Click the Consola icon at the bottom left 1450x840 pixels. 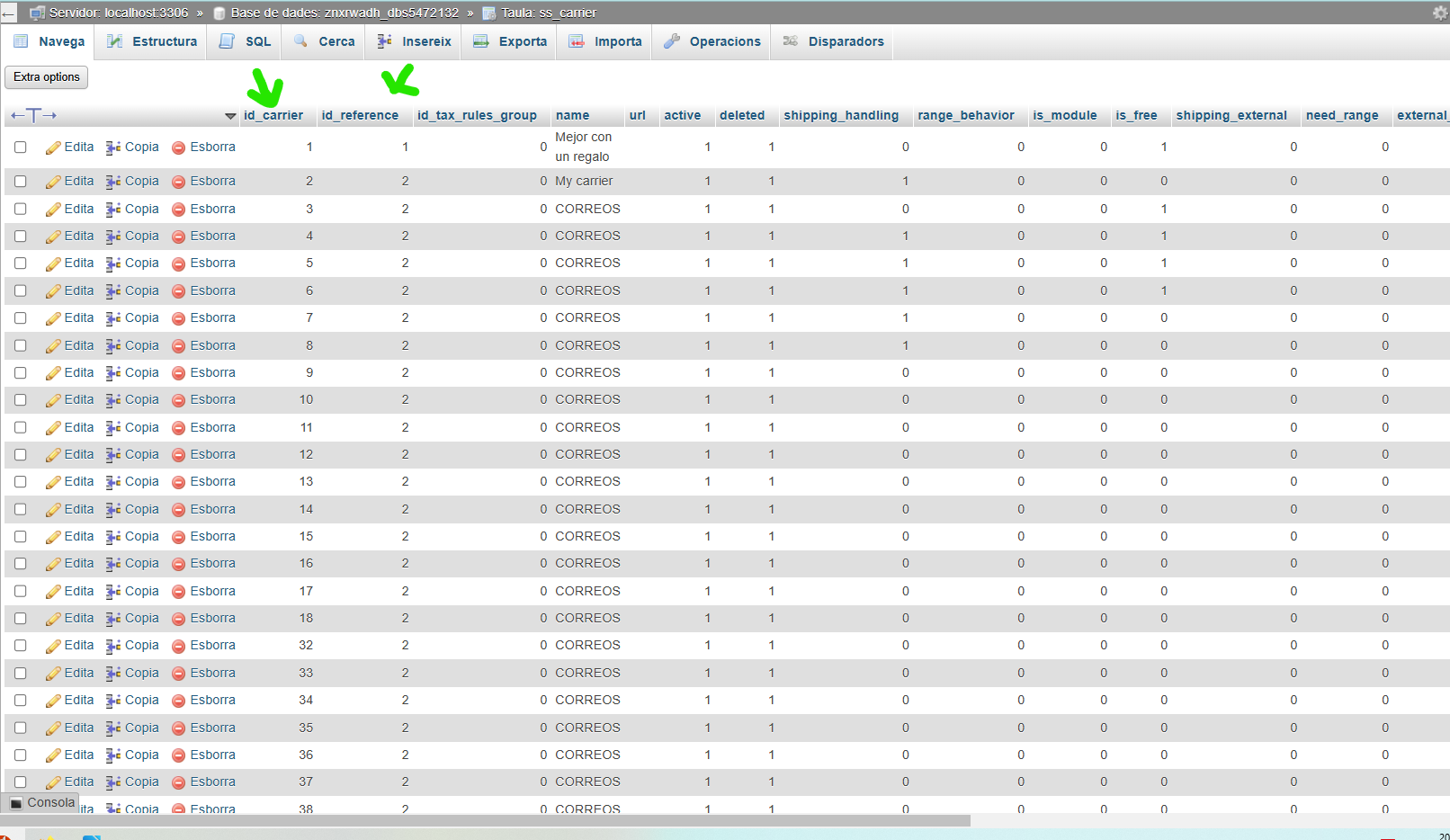click(x=15, y=803)
